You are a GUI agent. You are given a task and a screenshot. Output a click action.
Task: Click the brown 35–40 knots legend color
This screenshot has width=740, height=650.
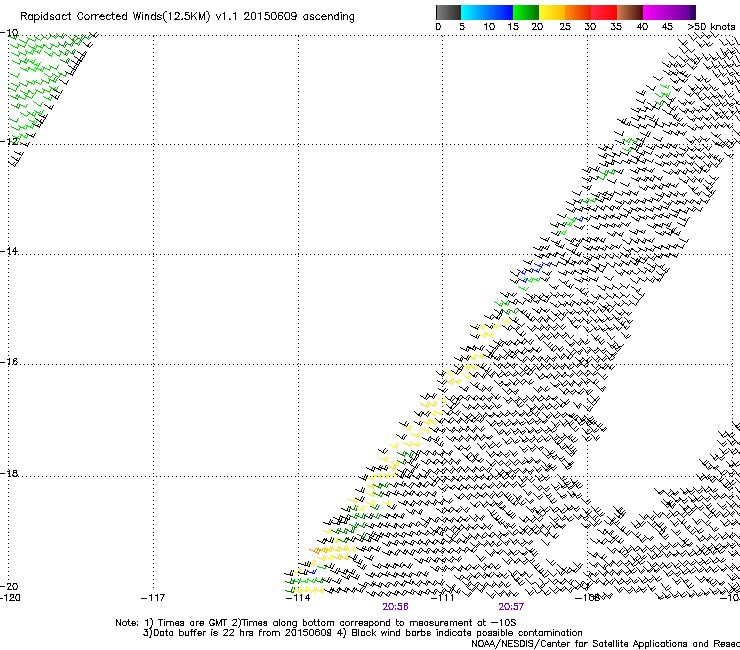point(630,12)
